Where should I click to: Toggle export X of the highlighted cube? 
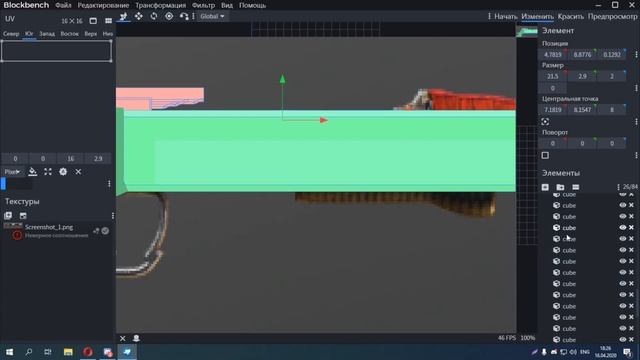(x=631, y=227)
